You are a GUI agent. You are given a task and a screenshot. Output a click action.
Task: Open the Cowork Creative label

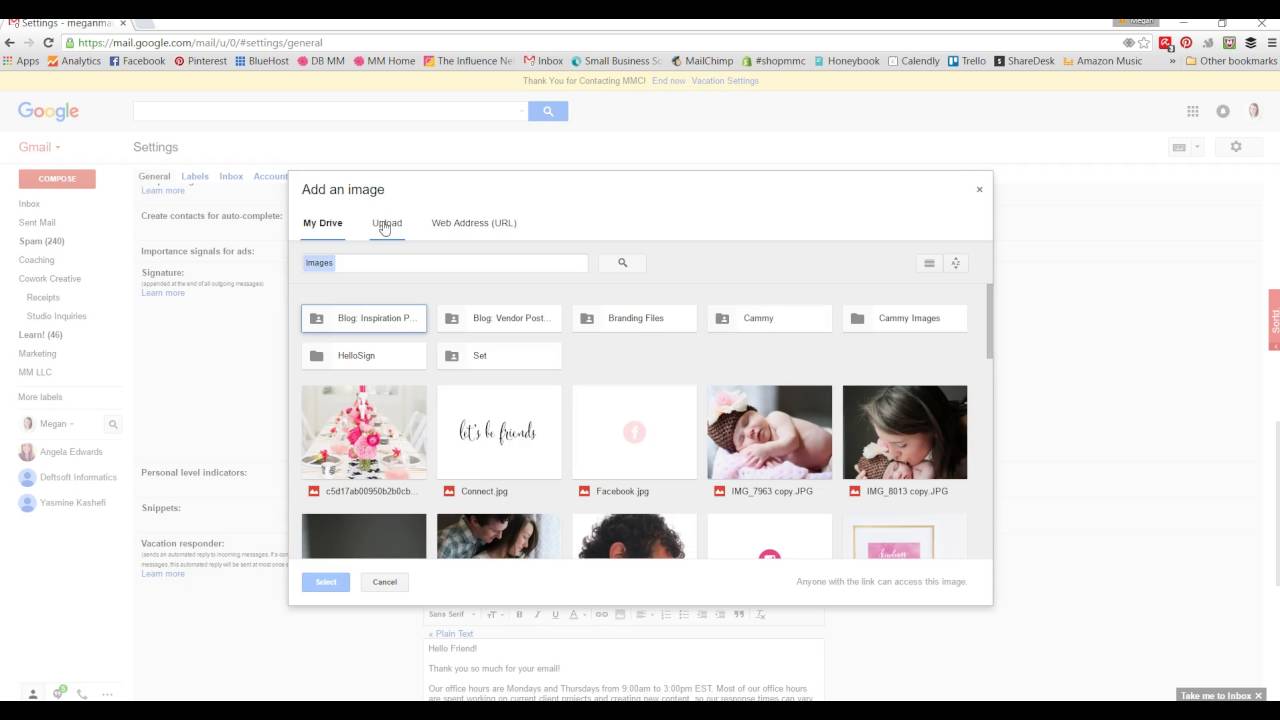(x=50, y=279)
